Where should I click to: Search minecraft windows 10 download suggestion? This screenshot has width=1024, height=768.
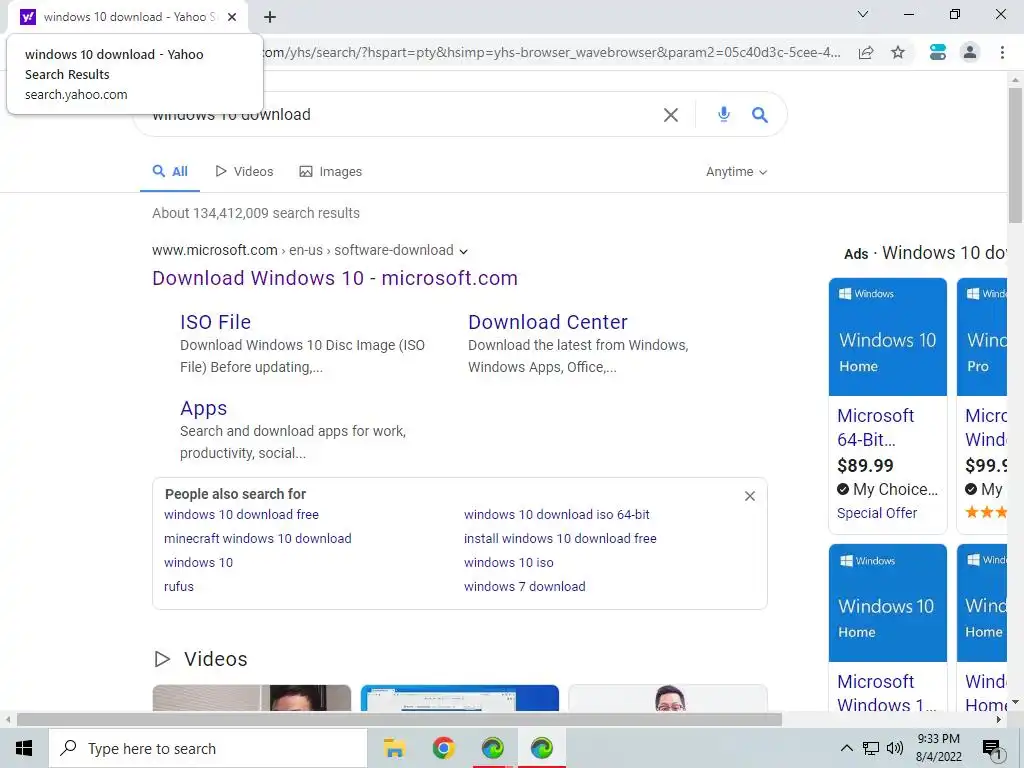pyautogui.click(x=258, y=539)
